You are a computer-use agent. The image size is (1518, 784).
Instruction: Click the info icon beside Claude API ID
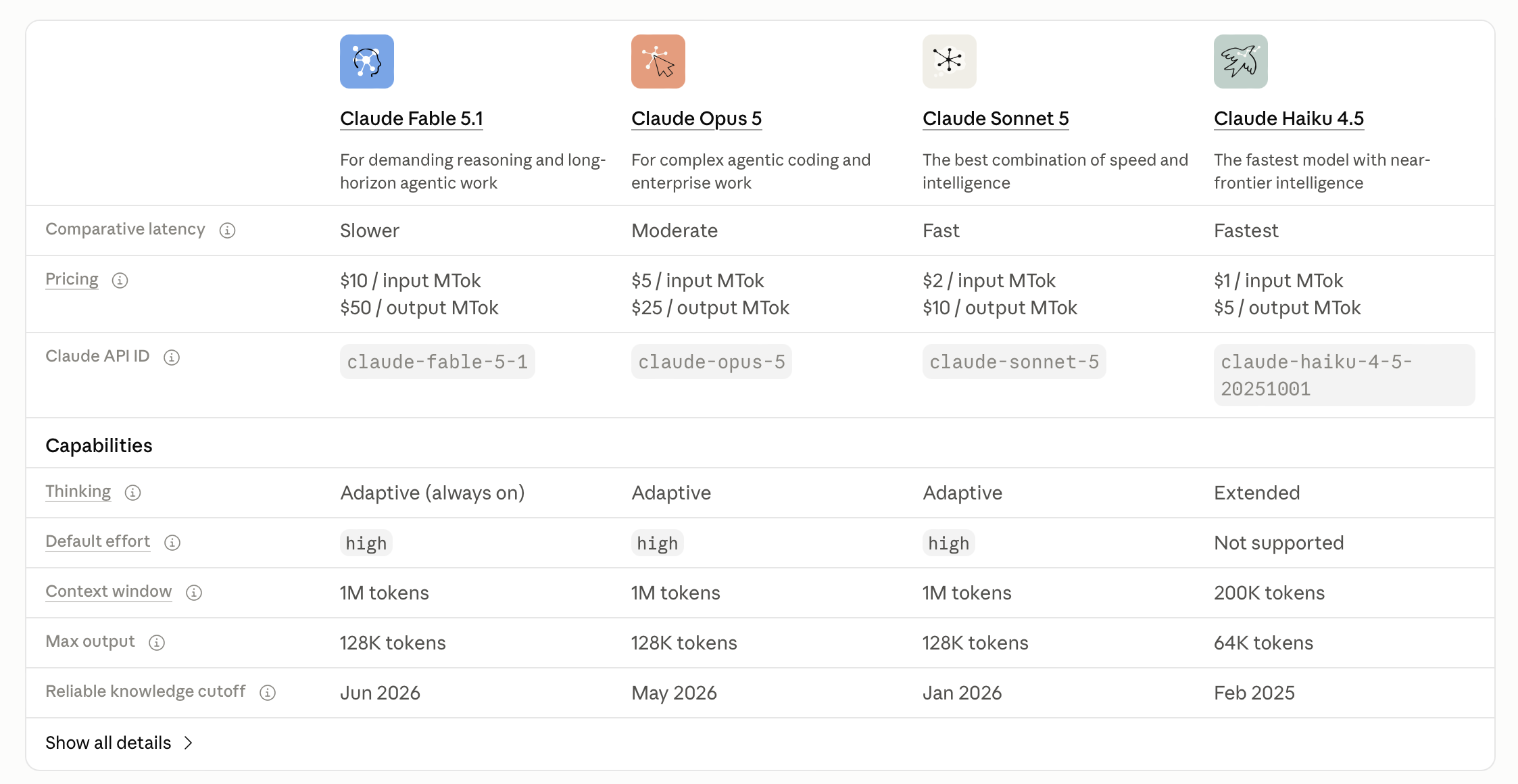coord(172,358)
